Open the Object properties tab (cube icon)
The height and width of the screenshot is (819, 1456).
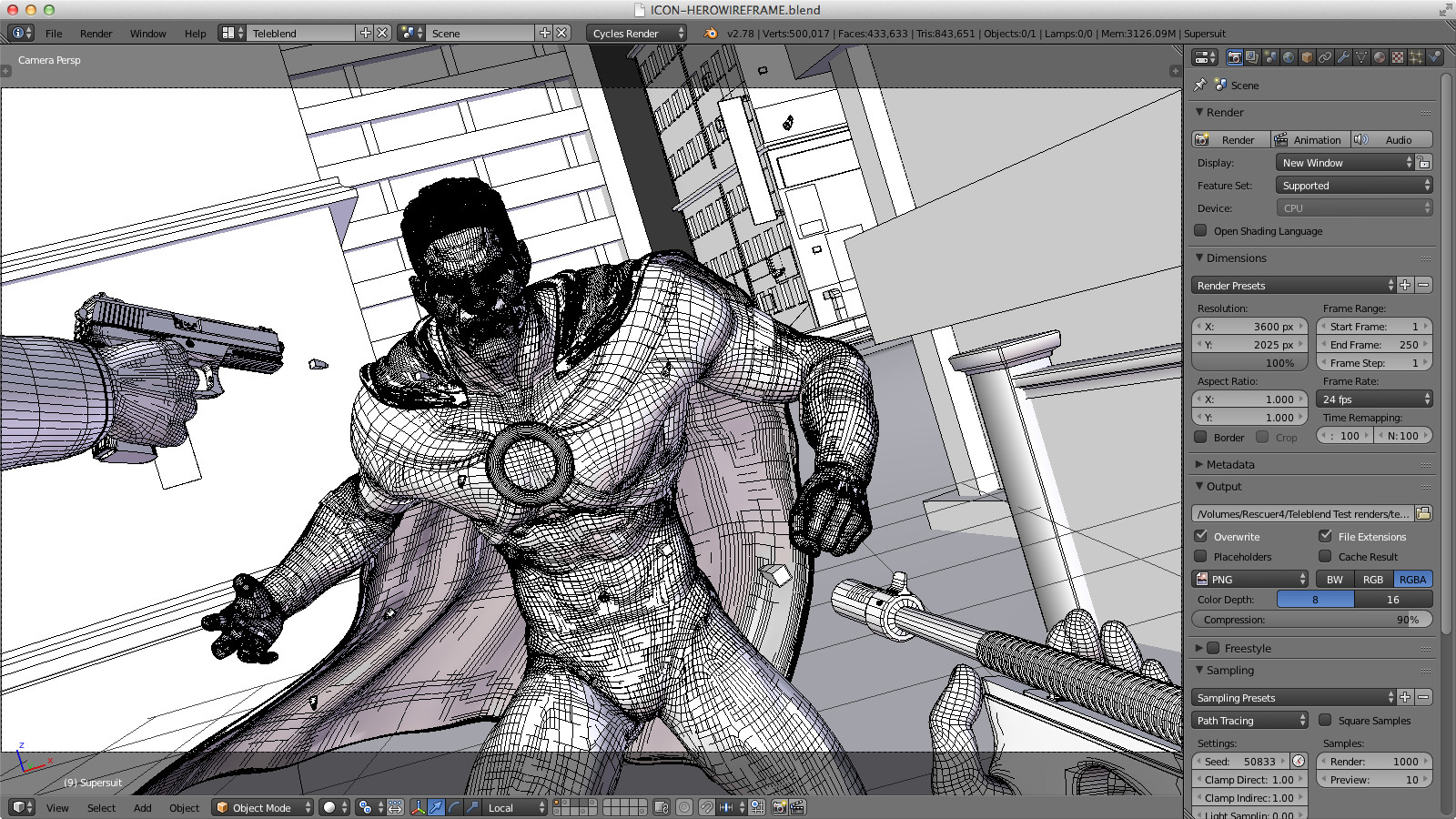coord(1307,57)
